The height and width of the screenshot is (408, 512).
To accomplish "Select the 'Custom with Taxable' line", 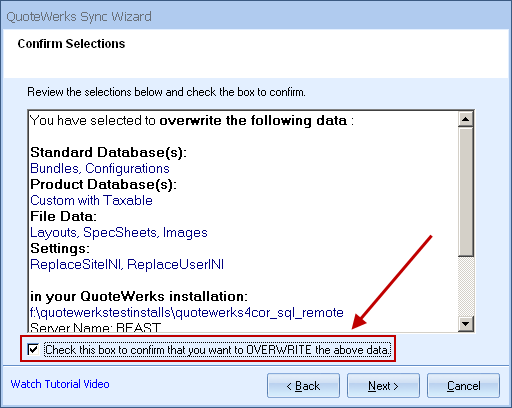I will click(x=91, y=201).
